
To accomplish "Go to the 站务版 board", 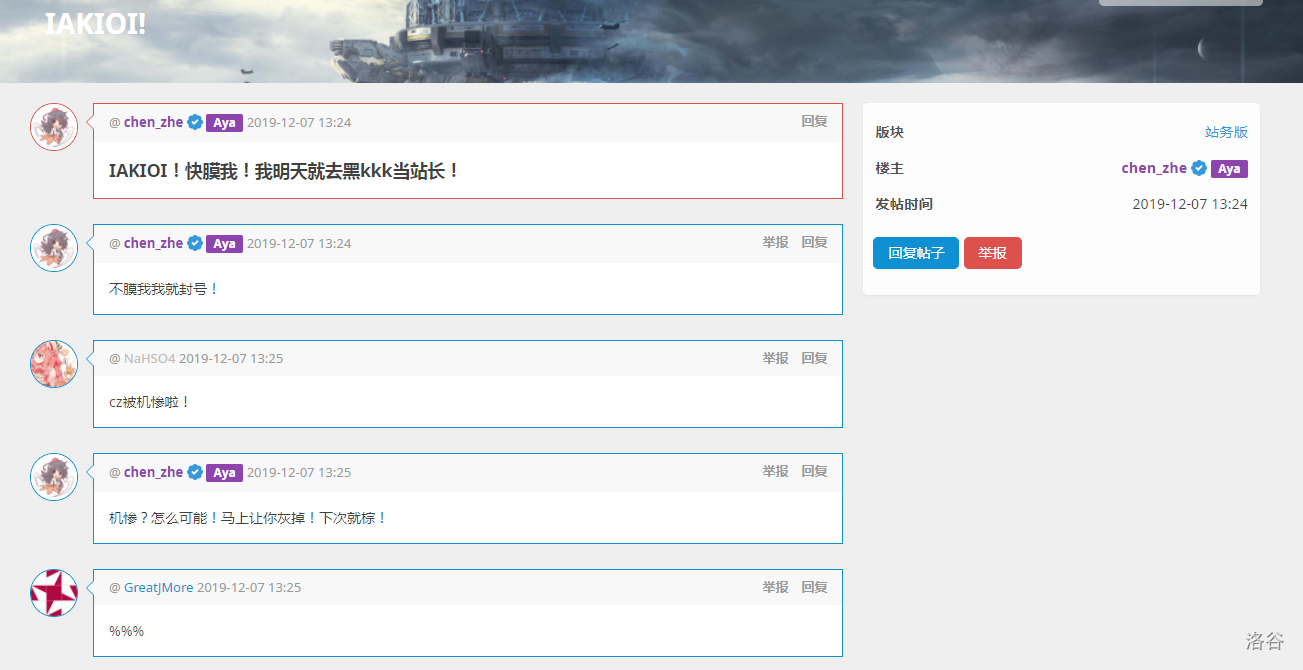I will [x=1226, y=132].
